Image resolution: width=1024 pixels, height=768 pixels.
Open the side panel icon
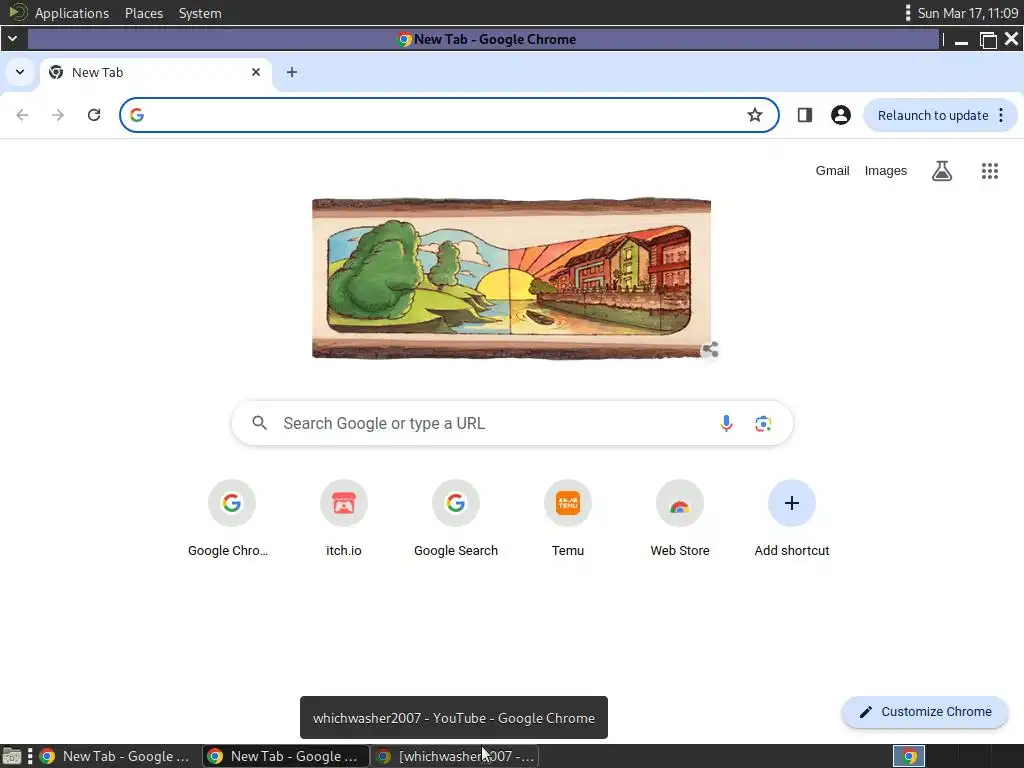(x=805, y=115)
